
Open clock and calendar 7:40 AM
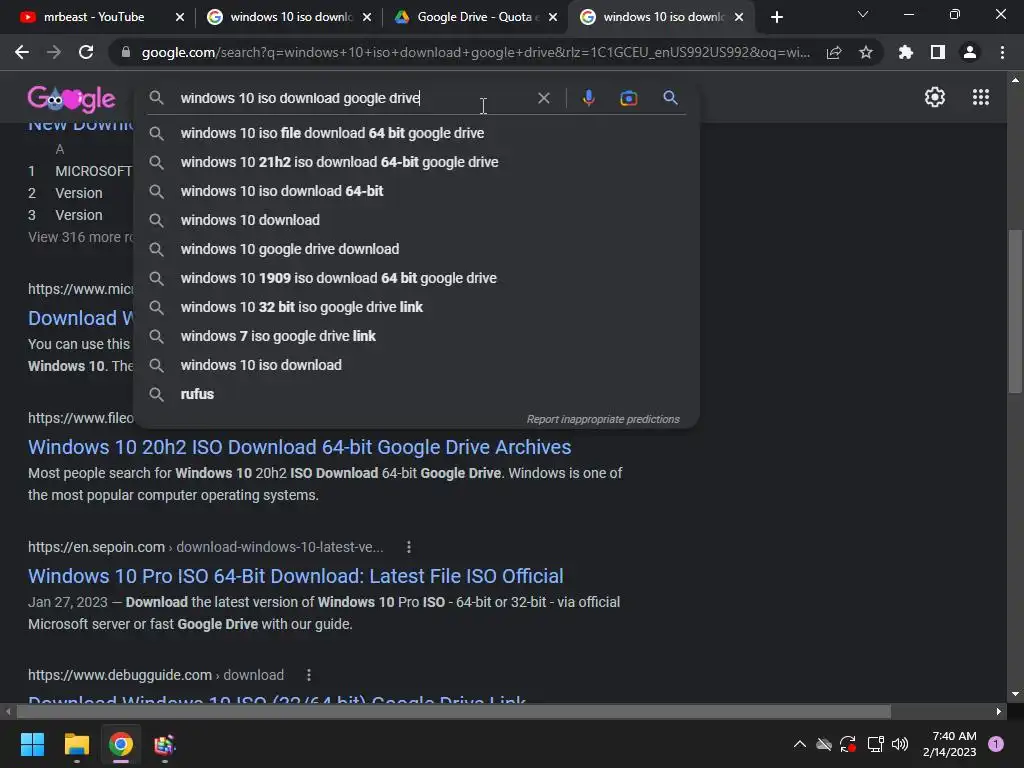click(949, 744)
